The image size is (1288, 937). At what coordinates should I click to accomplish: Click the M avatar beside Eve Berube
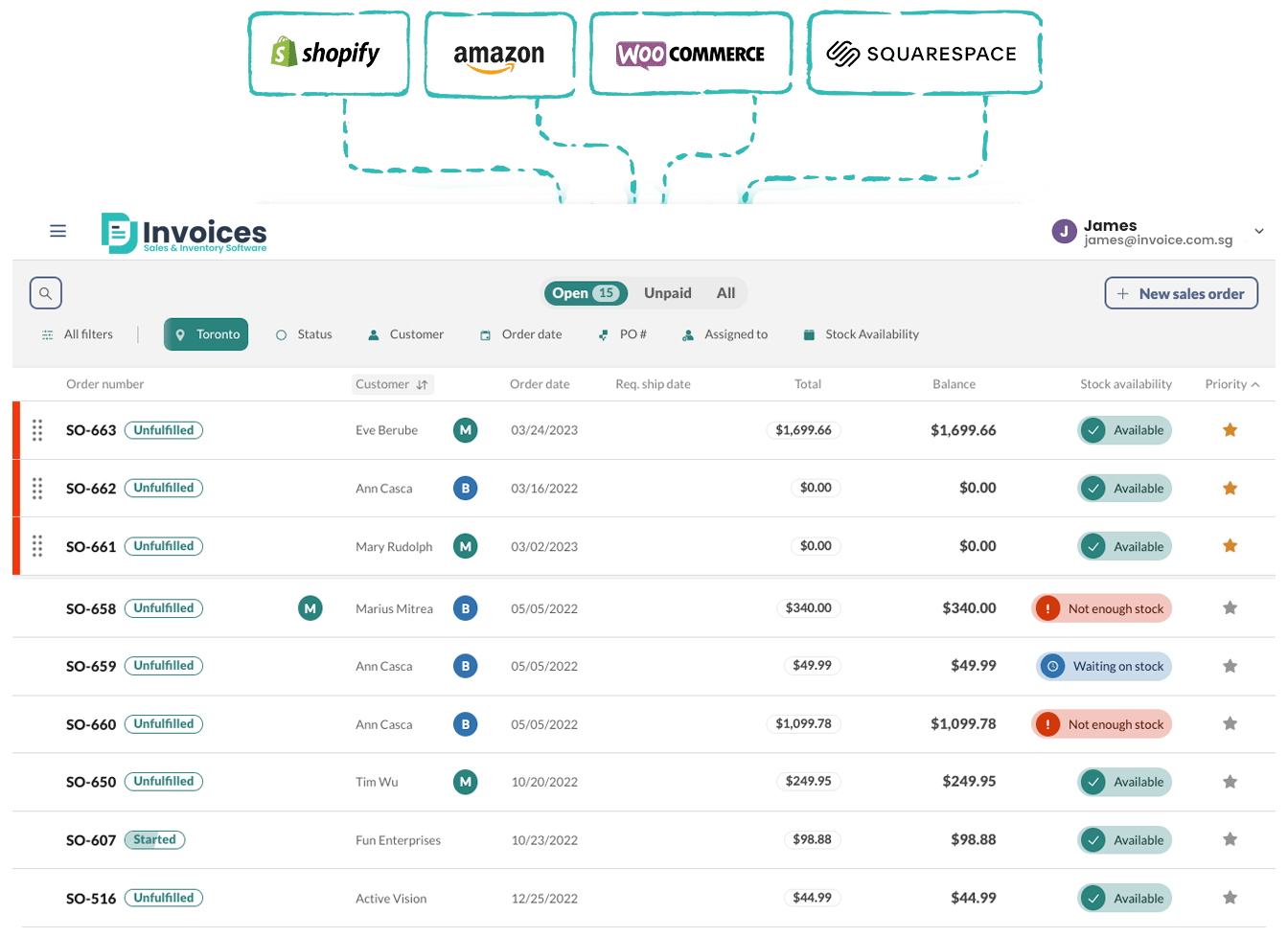pyautogui.click(x=465, y=430)
